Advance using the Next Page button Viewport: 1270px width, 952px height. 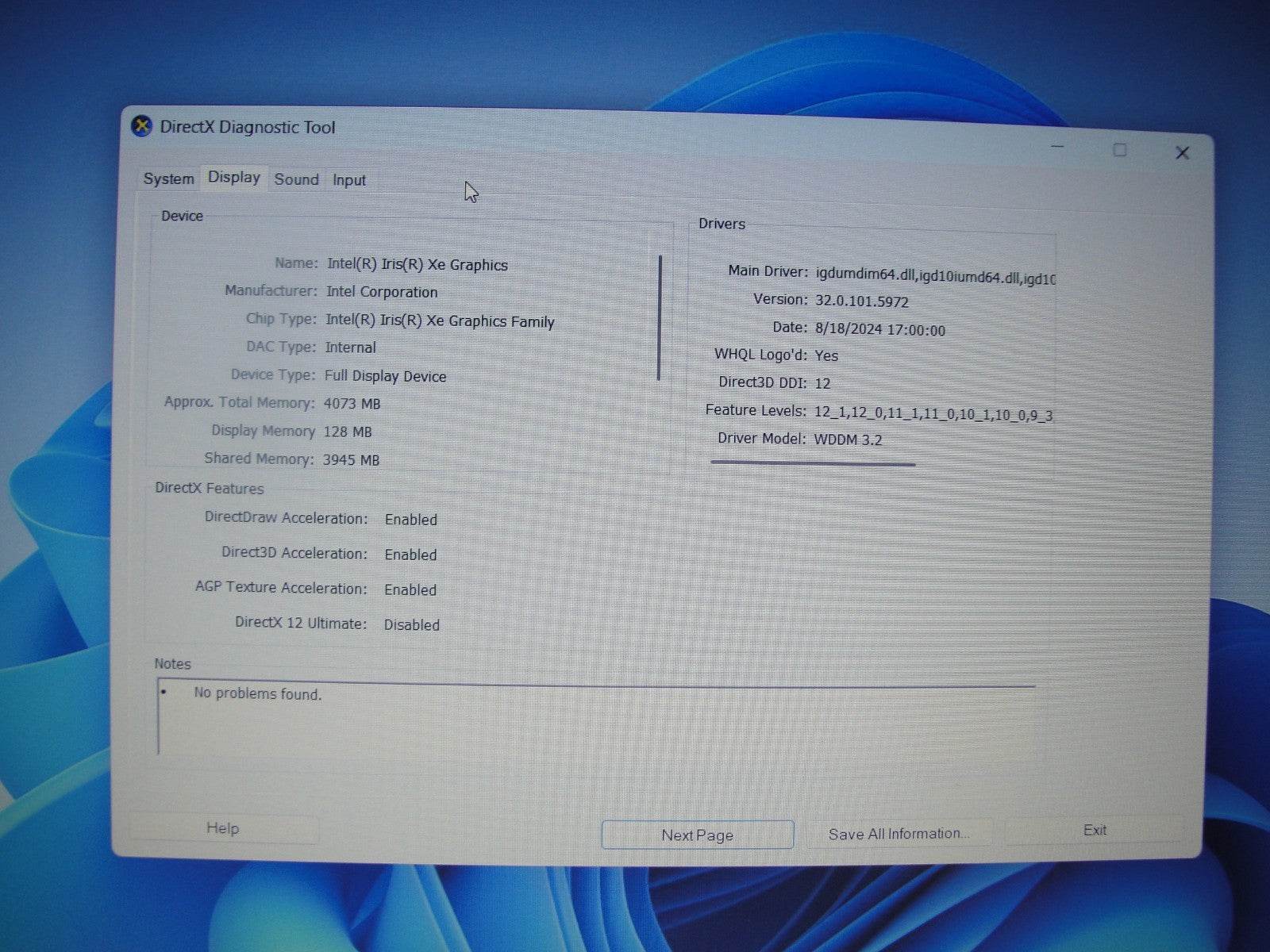click(x=697, y=835)
